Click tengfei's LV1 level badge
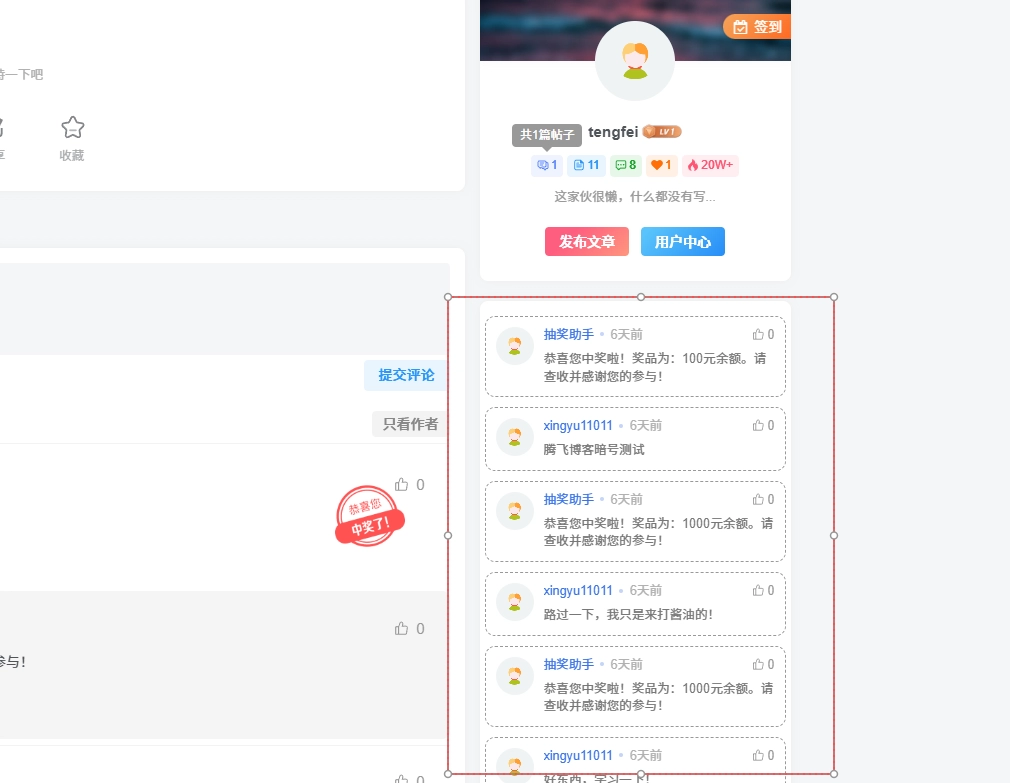This screenshot has width=1010, height=783. click(662, 131)
